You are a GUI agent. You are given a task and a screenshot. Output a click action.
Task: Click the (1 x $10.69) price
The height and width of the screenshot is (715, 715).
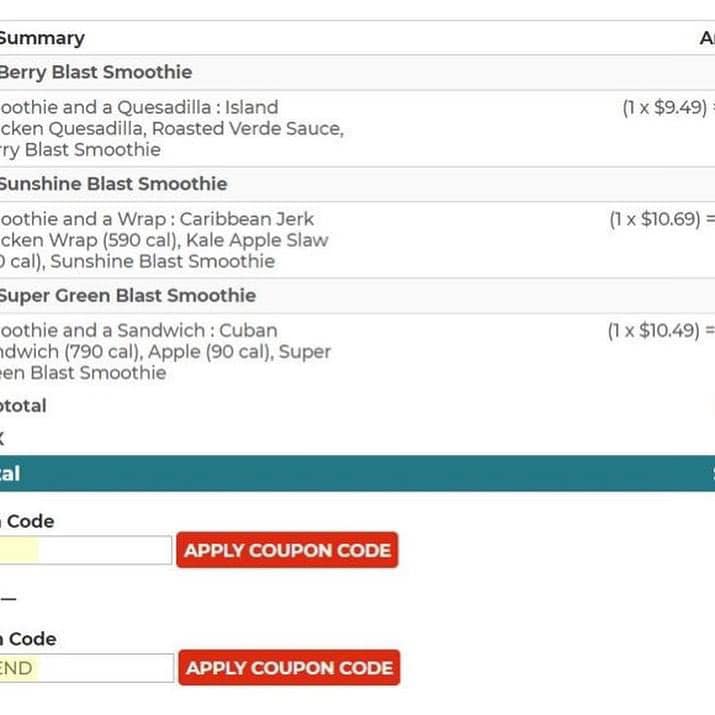coord(657,219)
